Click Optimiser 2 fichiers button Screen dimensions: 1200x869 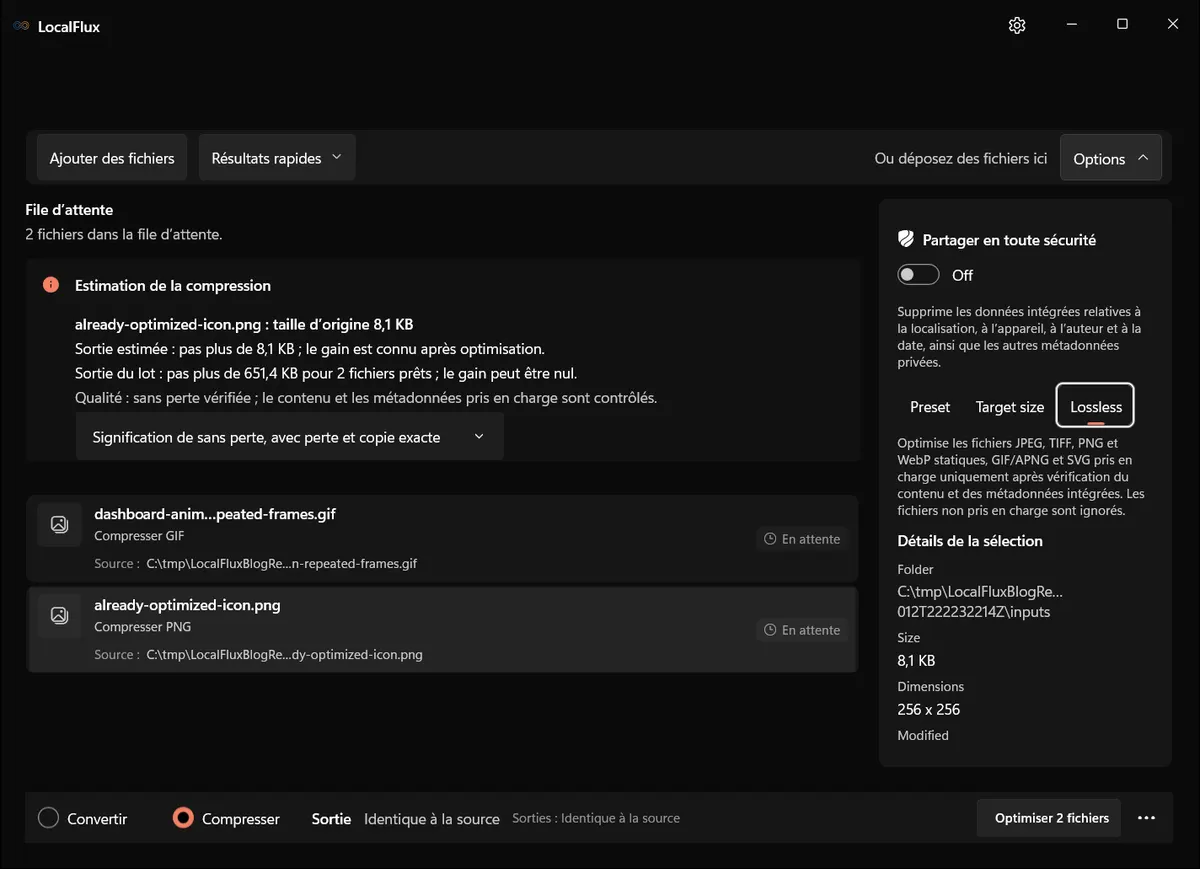(x=1050, y=818)
